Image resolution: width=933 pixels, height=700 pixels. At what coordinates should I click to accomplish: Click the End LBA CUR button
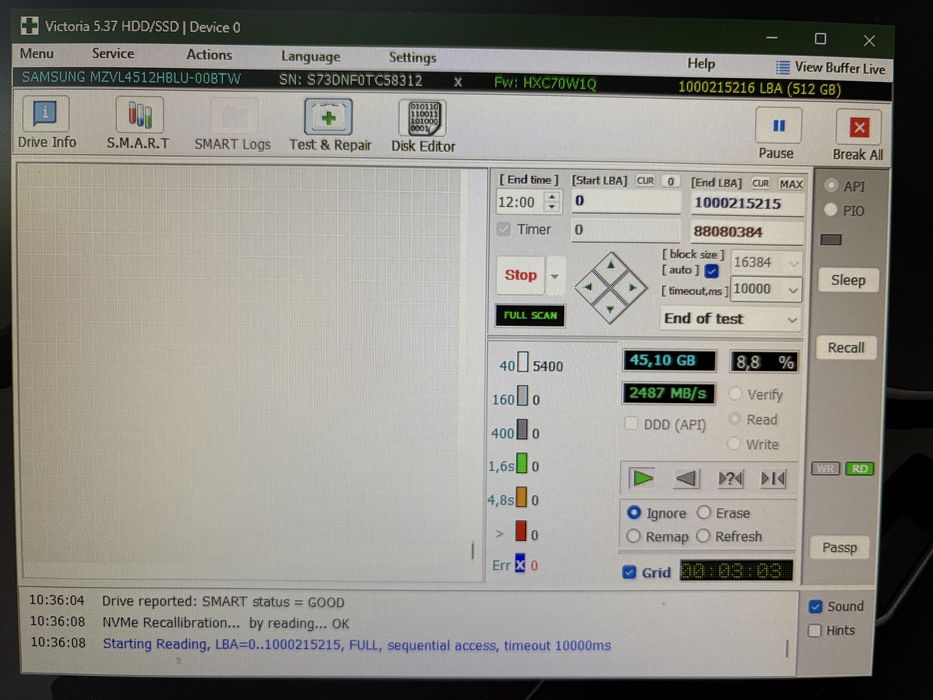pyautogui.click(x=760, y=183)
